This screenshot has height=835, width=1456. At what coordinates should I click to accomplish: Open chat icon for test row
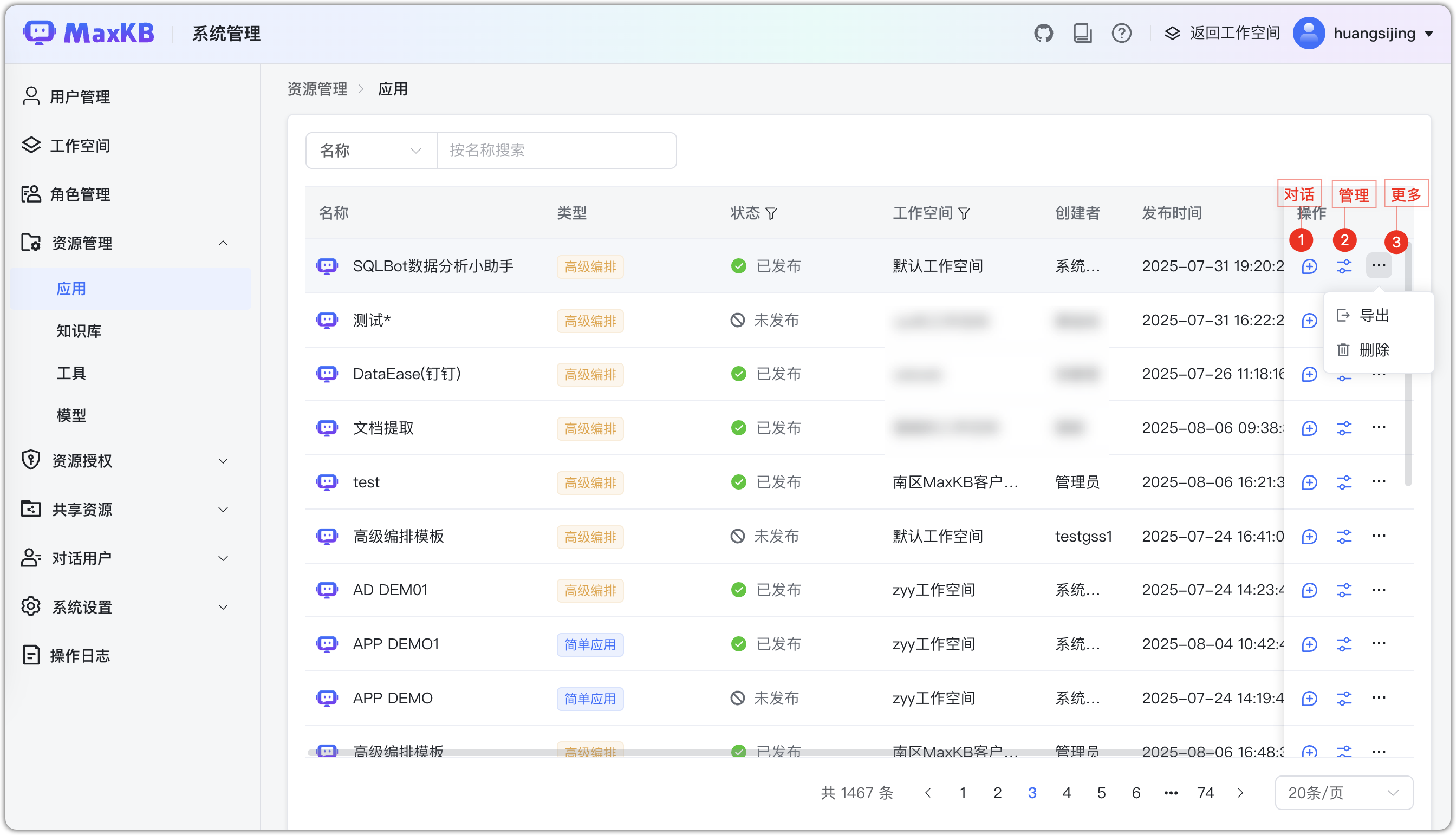[x=1309, y=482]
